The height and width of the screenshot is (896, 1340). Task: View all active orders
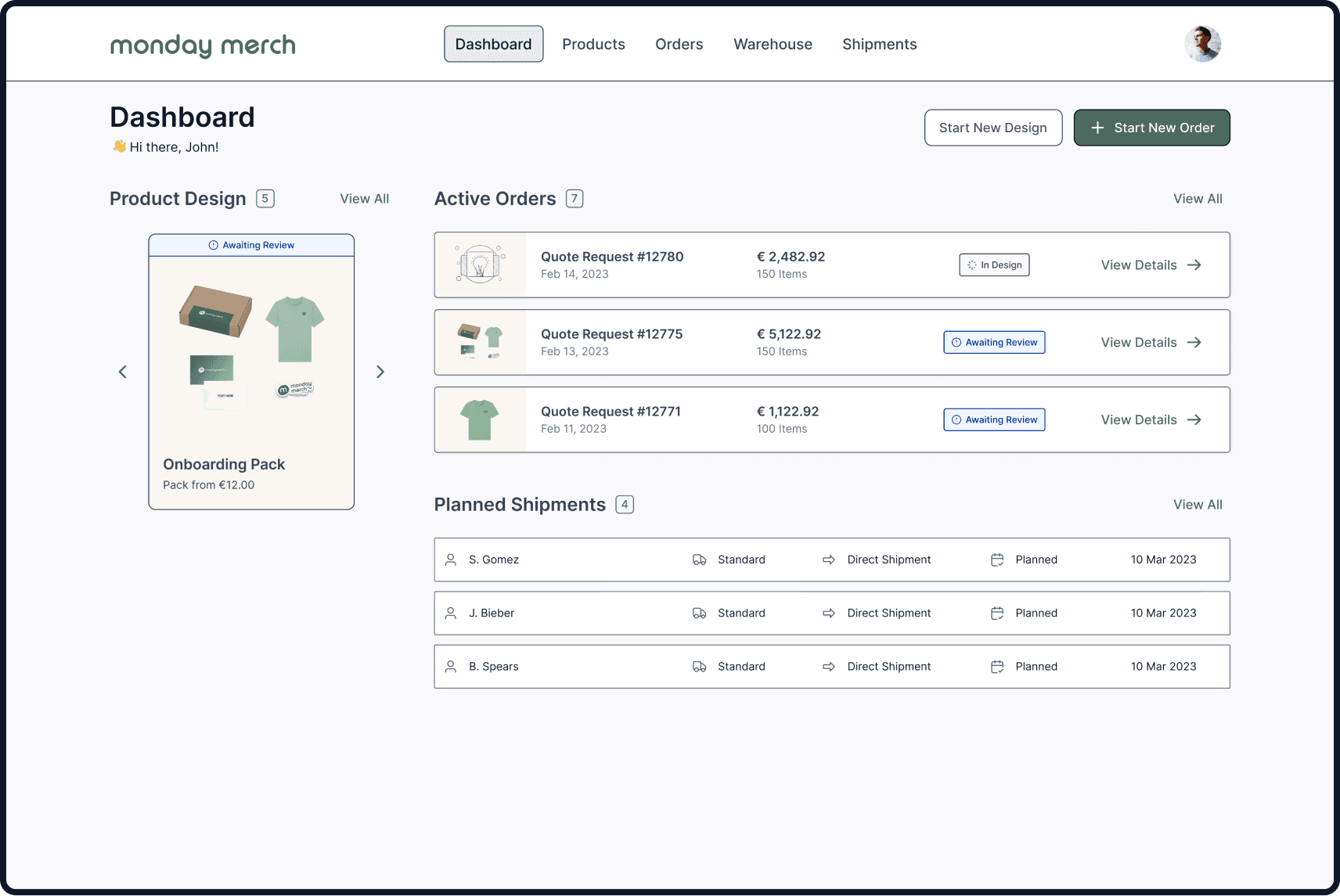click(1197, 199)
